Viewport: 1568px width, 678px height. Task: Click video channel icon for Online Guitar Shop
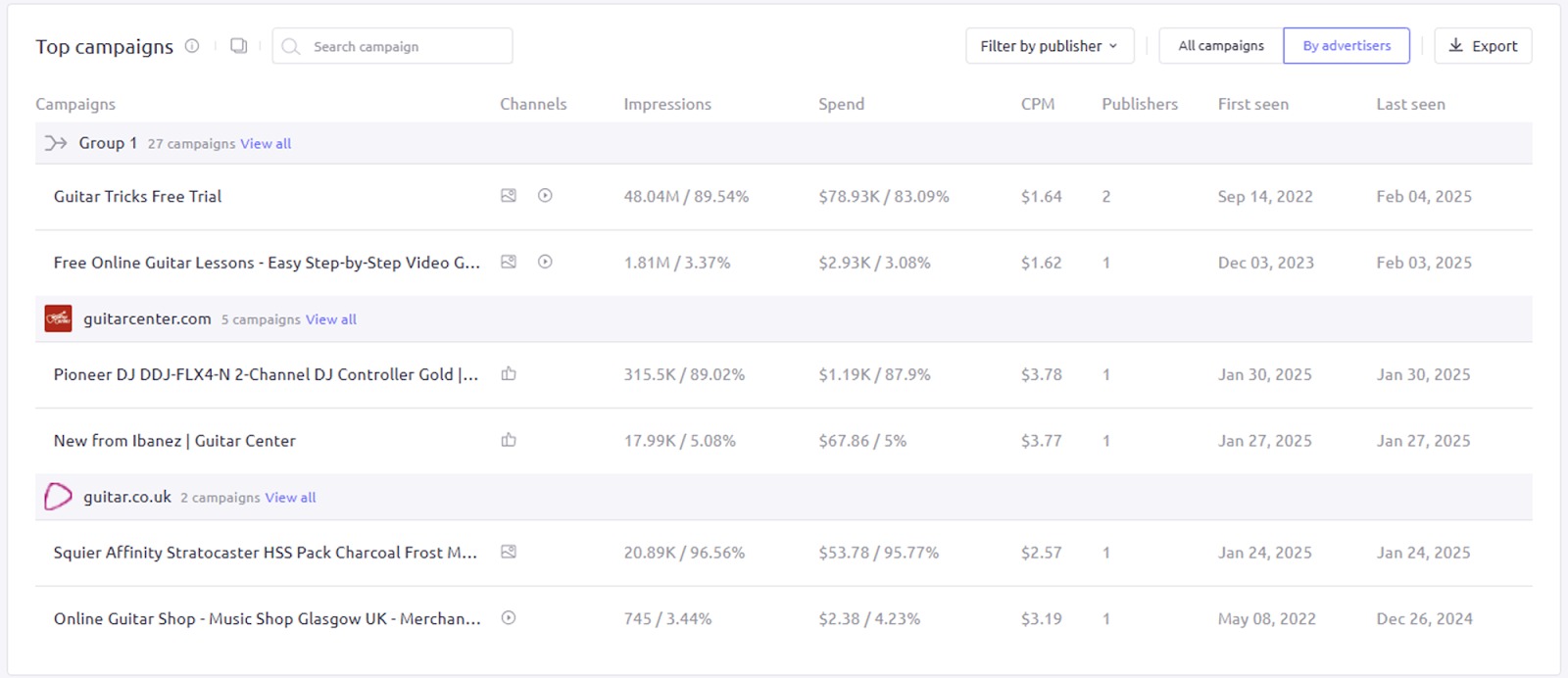509,618
